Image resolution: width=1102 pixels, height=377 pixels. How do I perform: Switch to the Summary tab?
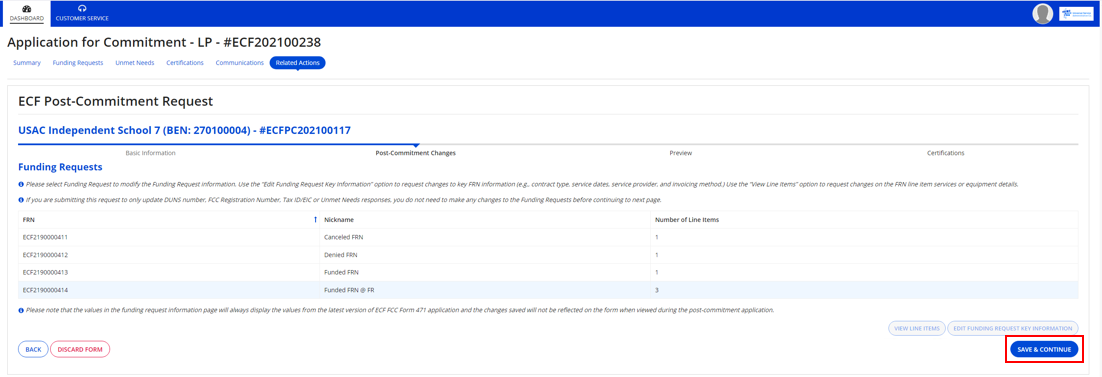(27, 63)
